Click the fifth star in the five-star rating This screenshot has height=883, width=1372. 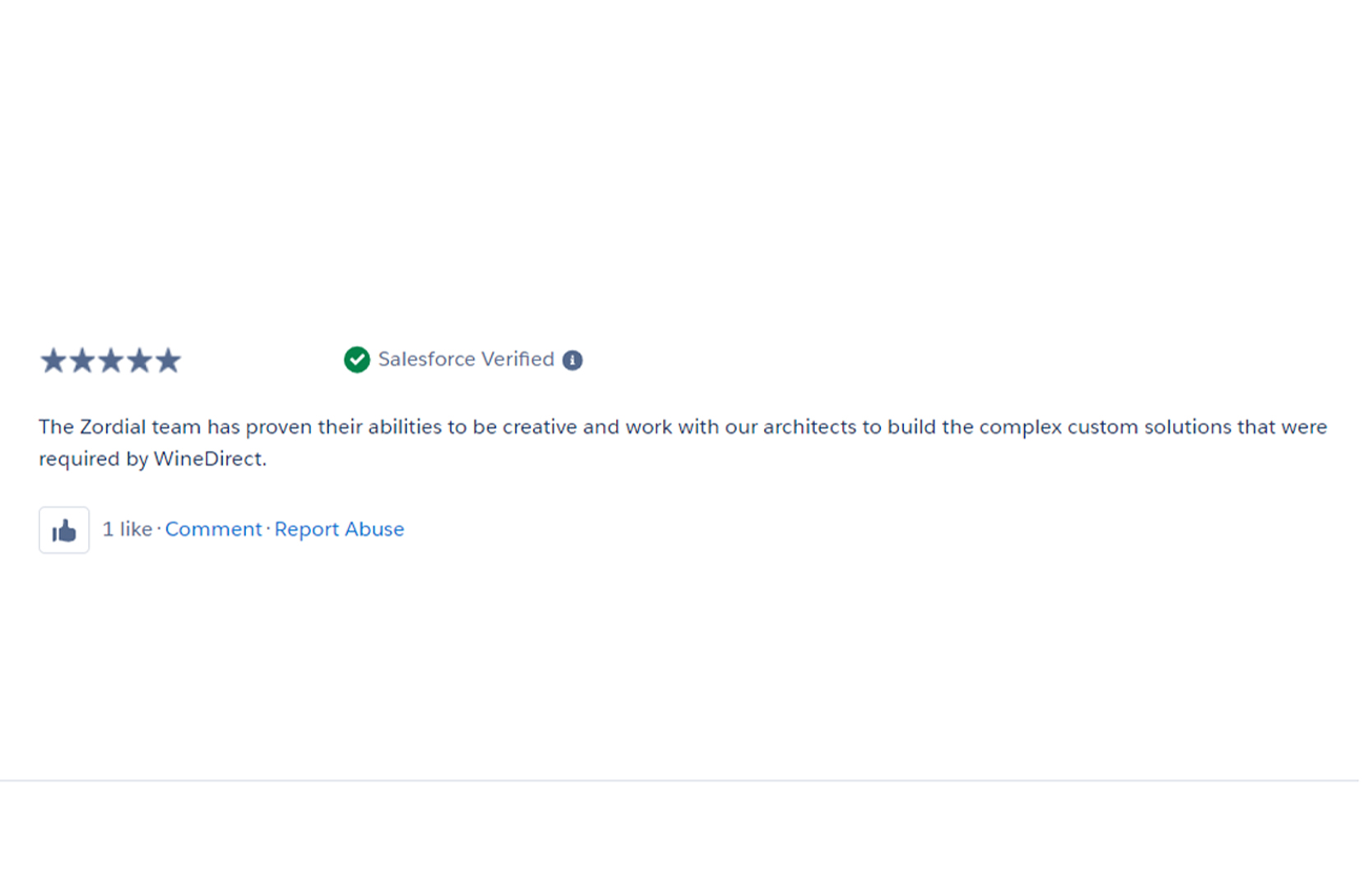[x=169, y=360]
